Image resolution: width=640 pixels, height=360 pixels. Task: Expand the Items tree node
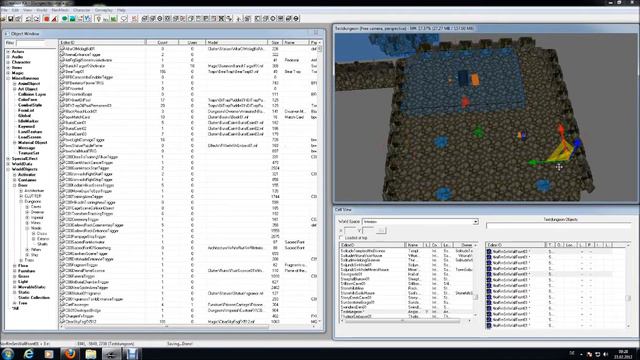coord(8,68)
